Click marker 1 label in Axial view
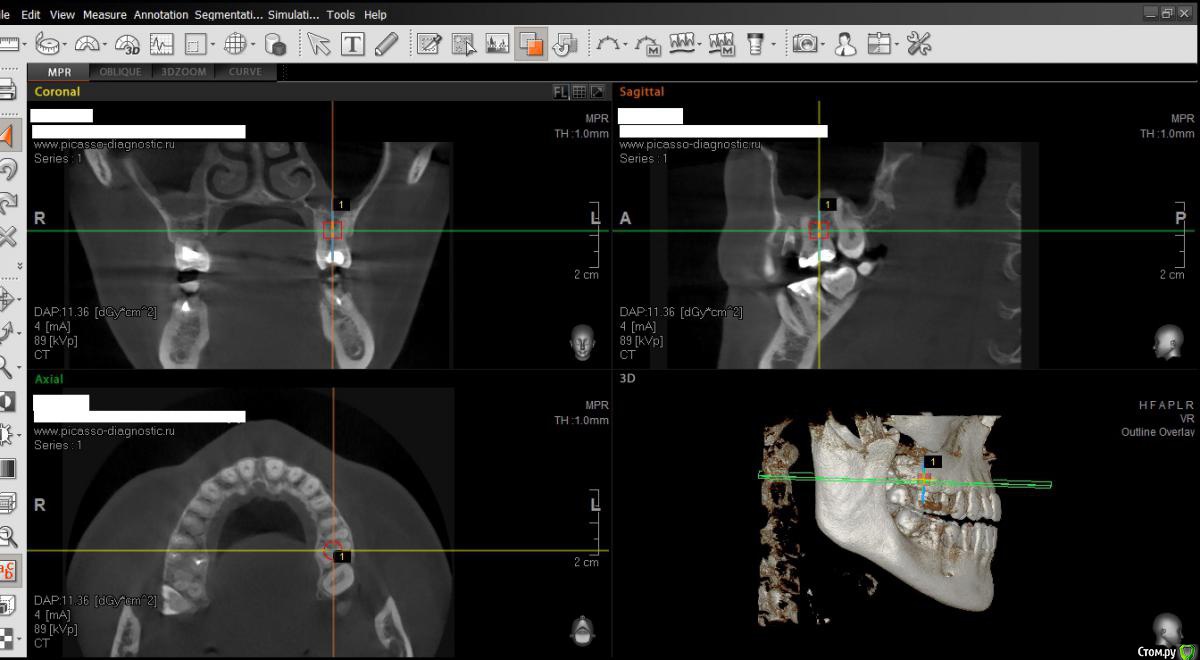This screenshot has height=660, width=1200. (x=341, y=556)
